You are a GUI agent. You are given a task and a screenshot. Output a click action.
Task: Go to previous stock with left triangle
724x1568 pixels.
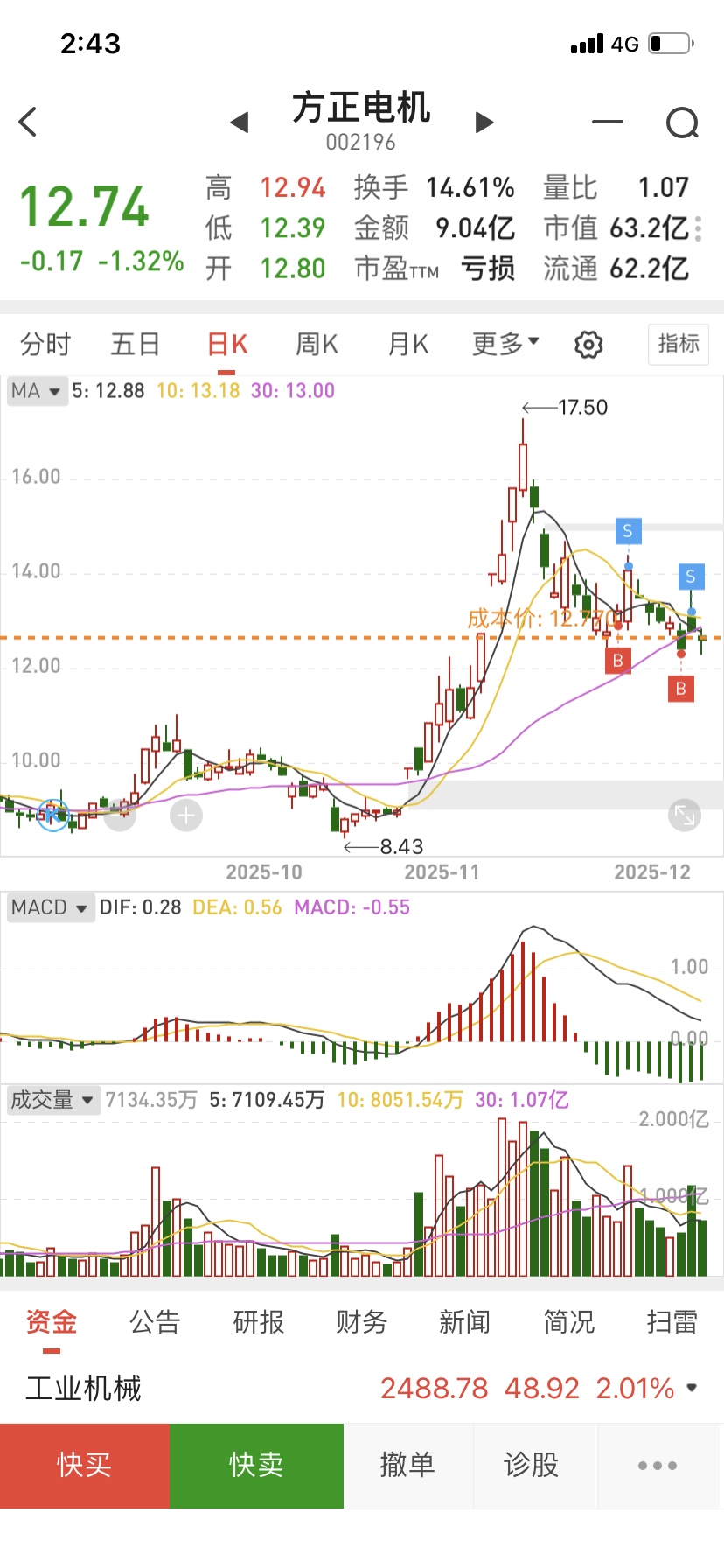(239, 122)
